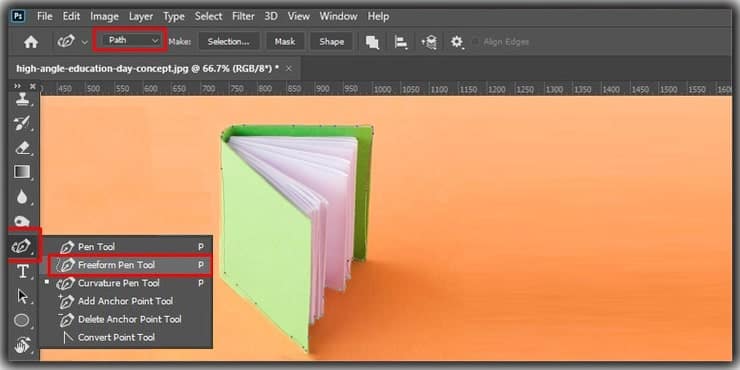Select the Dodge tool
The height and width of the screenshot is (370, 740).
22,221
